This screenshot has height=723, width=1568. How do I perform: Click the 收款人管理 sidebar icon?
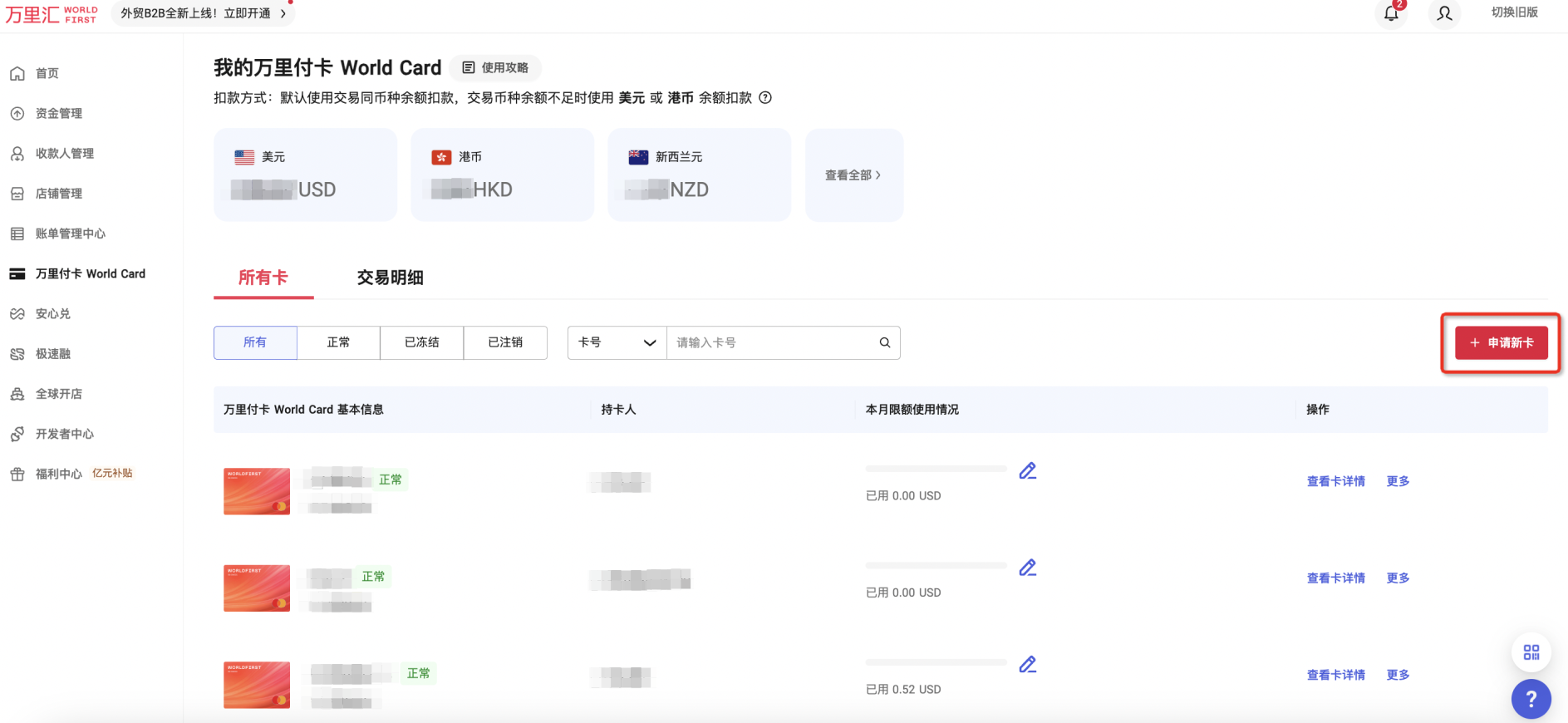coord(17,154)
